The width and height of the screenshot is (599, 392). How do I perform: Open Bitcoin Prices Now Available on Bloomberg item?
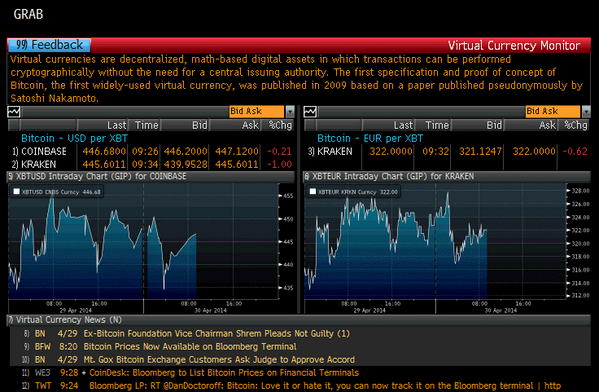tap(190, 347)
